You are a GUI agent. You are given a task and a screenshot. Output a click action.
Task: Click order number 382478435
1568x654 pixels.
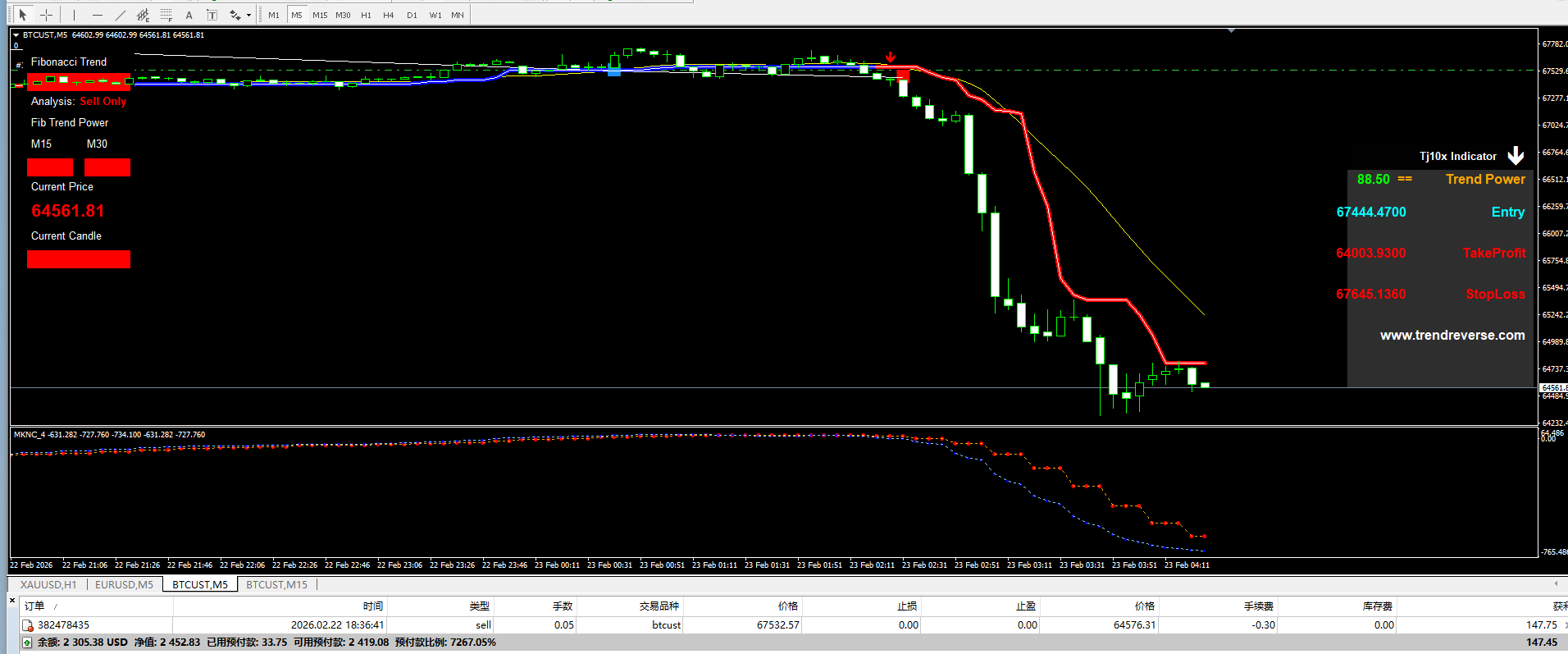[64, 625]
